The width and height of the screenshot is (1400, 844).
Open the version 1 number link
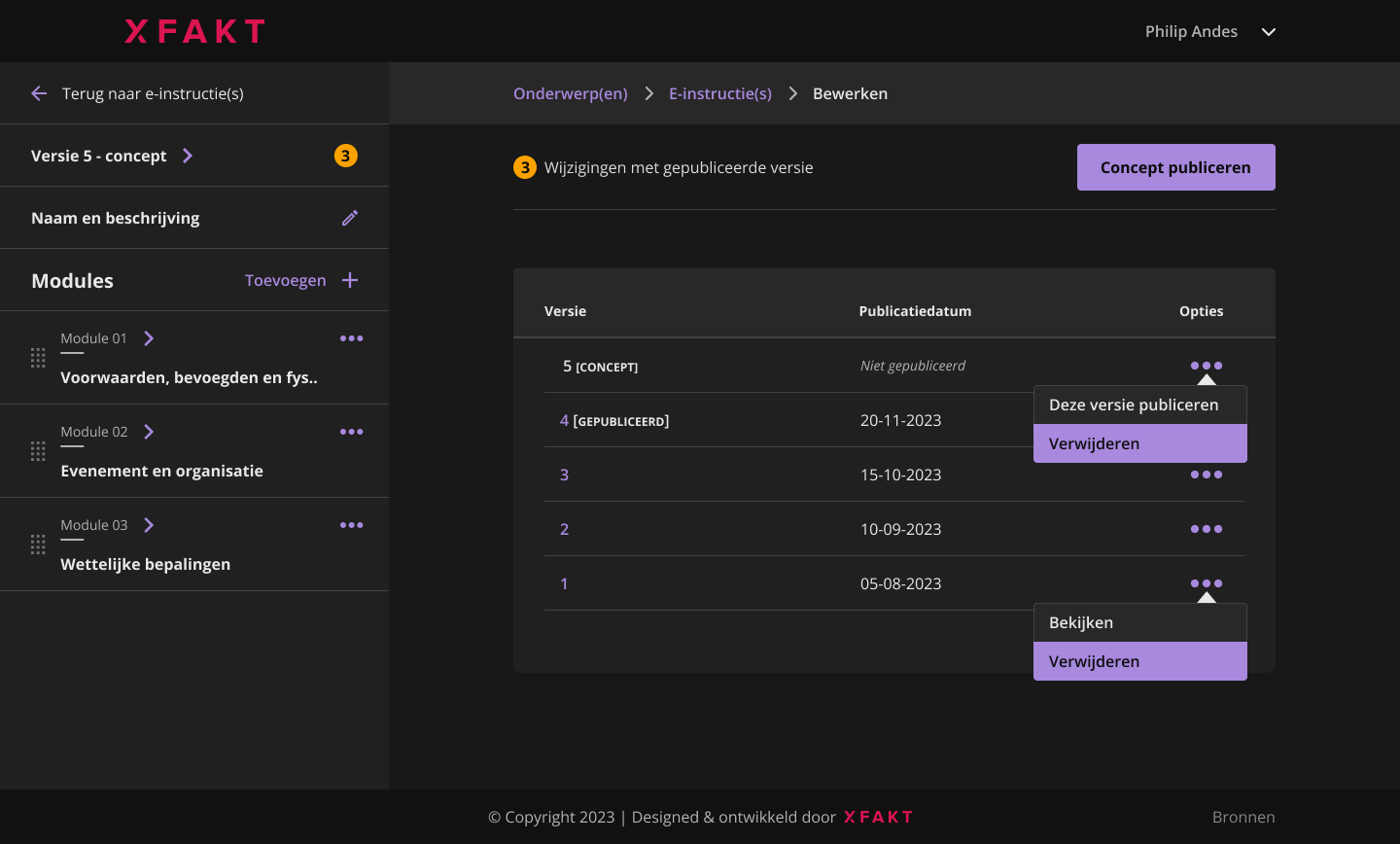(x=564, y=583)
